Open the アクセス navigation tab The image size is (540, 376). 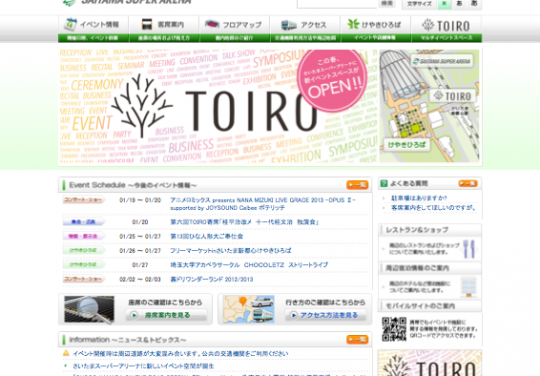(x=305, y=29)
